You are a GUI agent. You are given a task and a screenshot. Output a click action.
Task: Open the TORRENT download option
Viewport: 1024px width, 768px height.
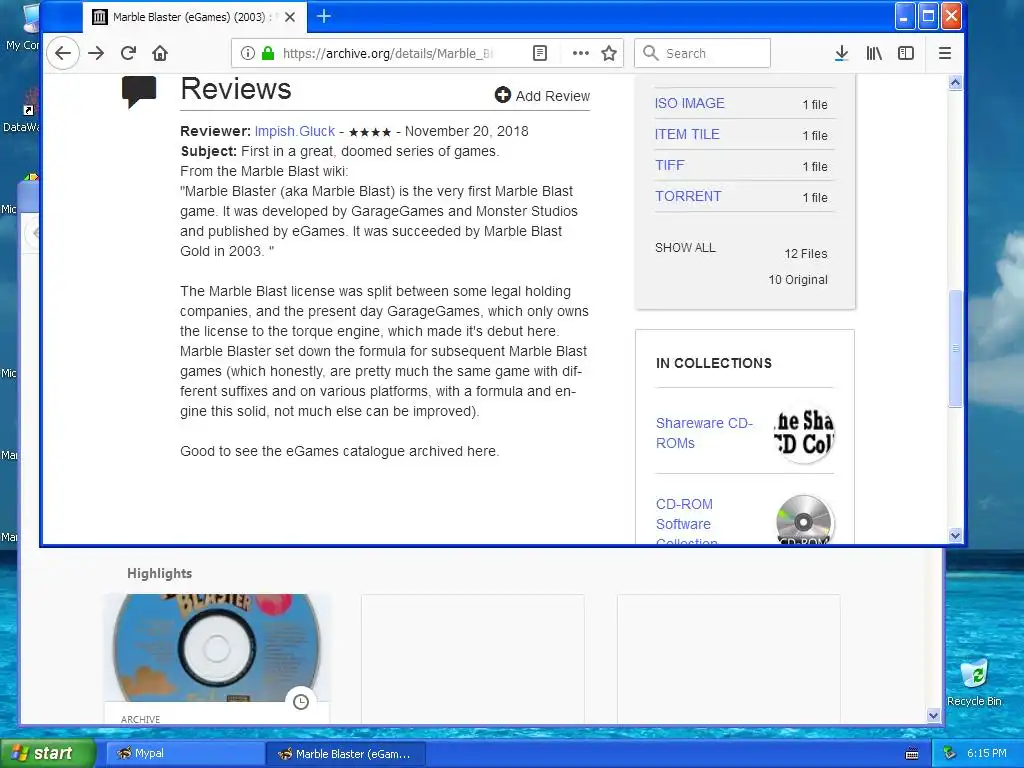(688, 196)
